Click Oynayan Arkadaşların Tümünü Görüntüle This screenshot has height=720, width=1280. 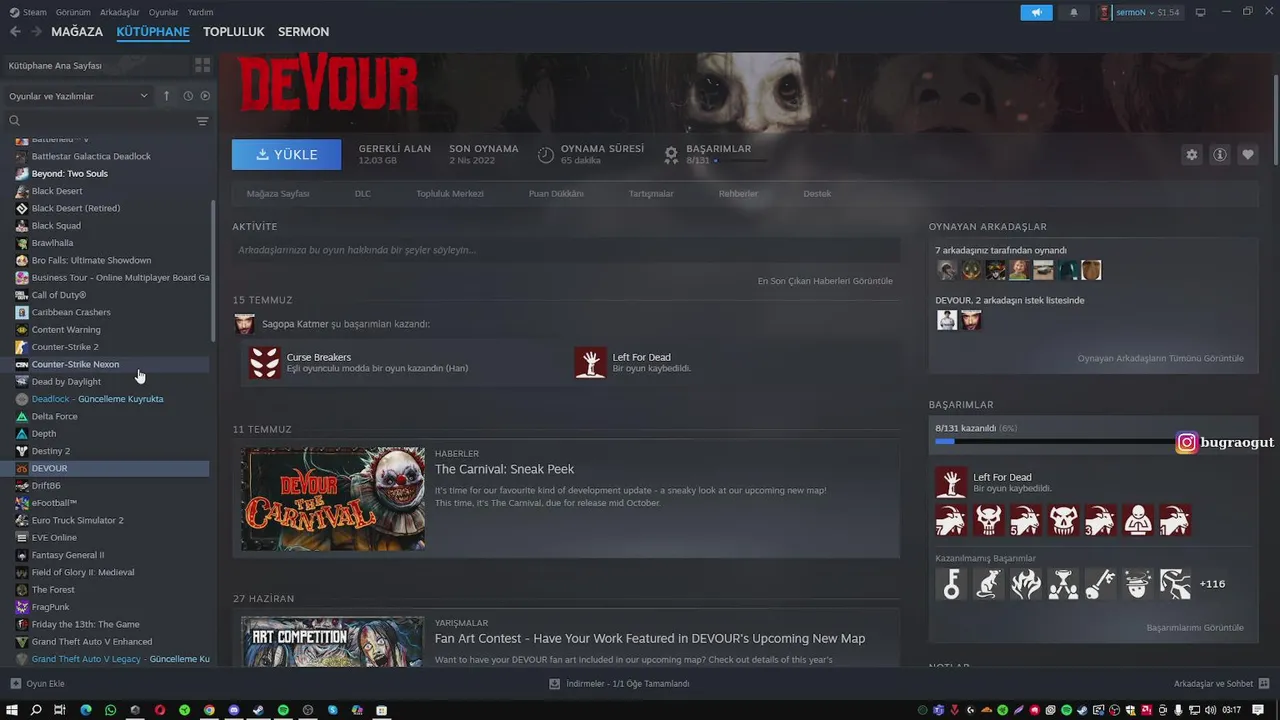[1160, 358]
